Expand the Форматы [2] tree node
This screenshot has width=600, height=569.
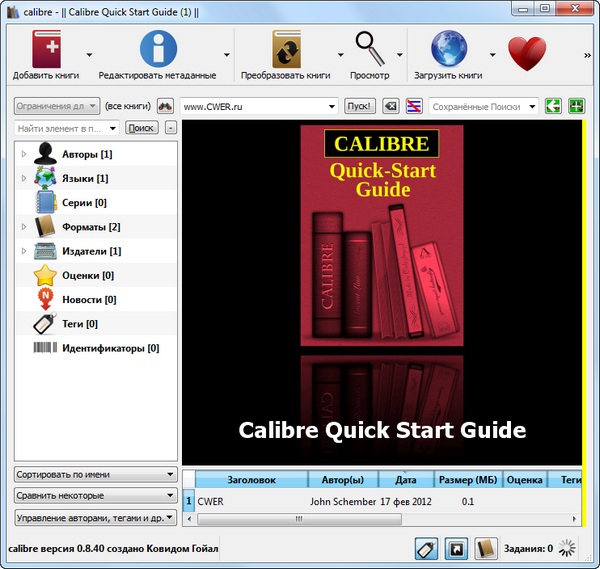pyautogui.click(x=24, y=227)
